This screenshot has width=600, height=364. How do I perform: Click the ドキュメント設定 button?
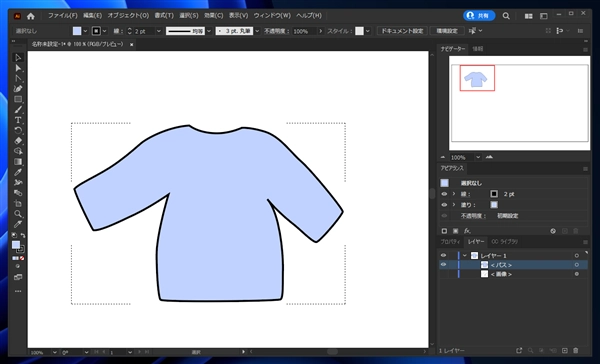pyautogui.click(x=402, y=31)
